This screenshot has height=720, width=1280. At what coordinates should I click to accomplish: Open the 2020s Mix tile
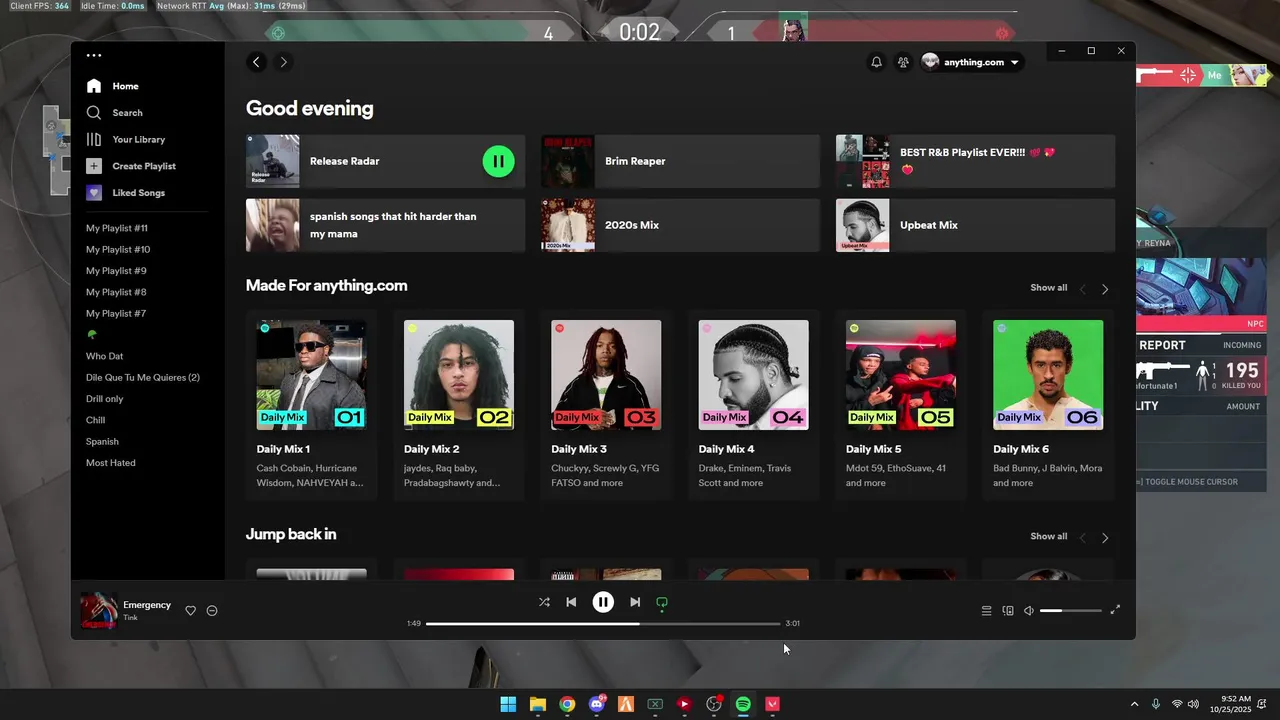coord(680,225)
